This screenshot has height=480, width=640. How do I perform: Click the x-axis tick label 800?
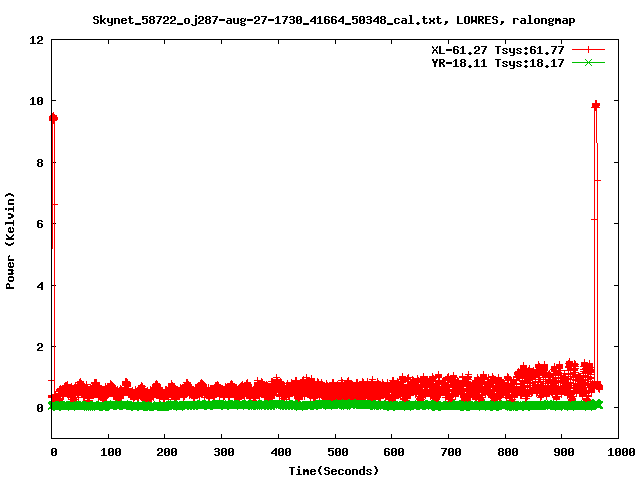click(x=507, y=452)
